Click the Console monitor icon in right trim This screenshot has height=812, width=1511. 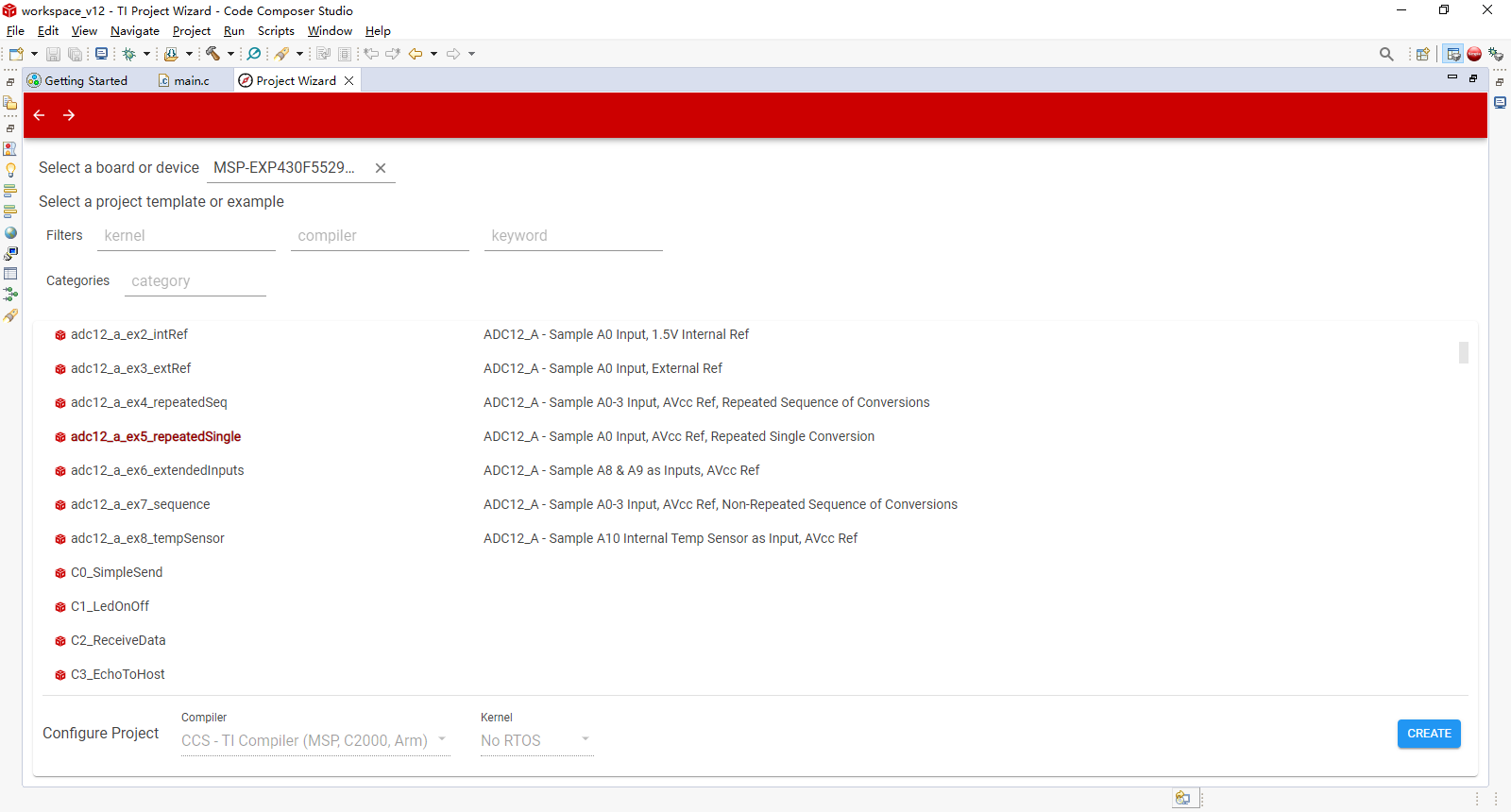pos(1500,103)
